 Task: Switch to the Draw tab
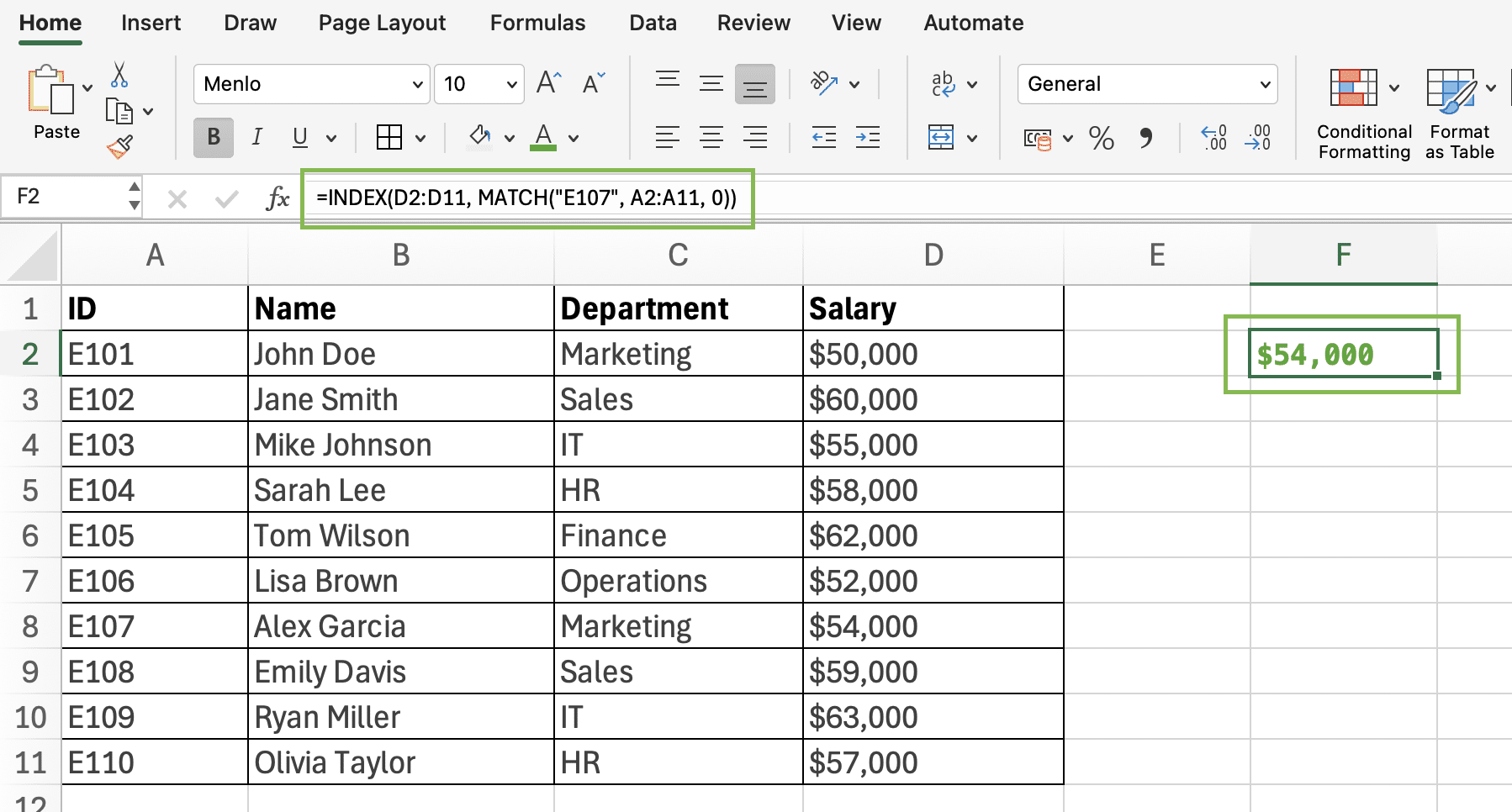coord(250,23)
